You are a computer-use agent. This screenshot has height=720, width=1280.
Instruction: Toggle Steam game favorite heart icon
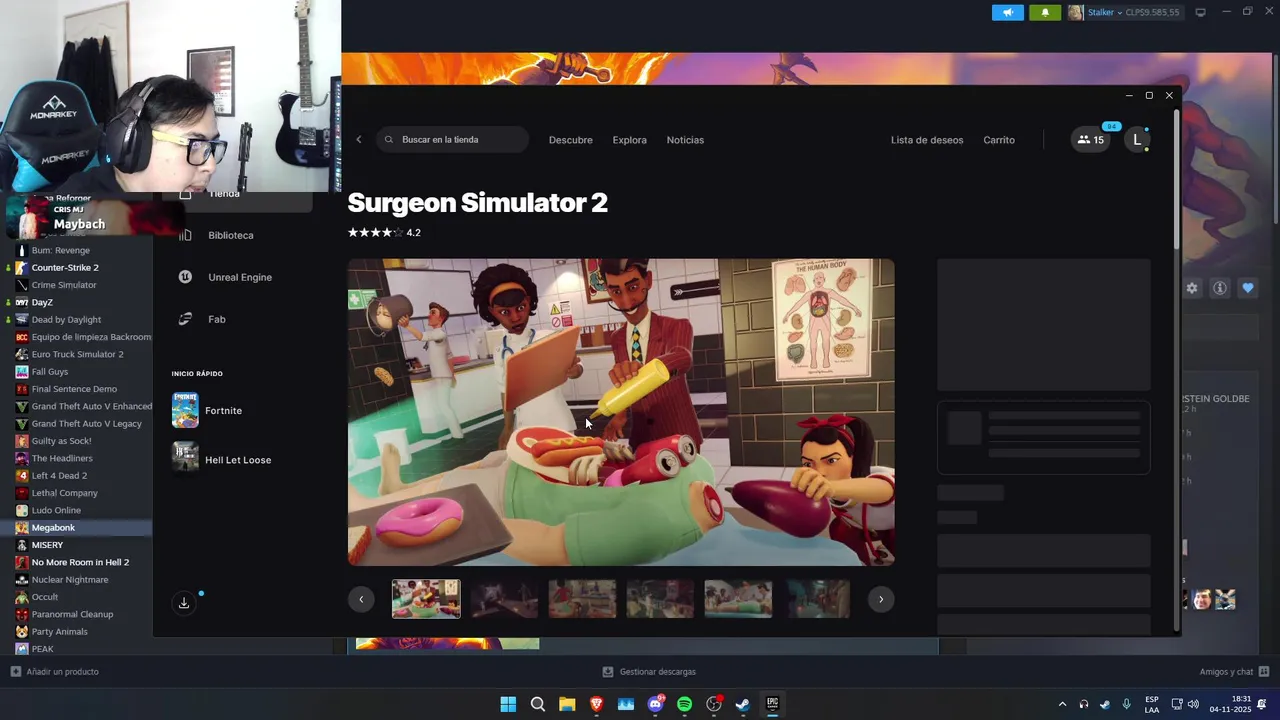point(1248,288)
